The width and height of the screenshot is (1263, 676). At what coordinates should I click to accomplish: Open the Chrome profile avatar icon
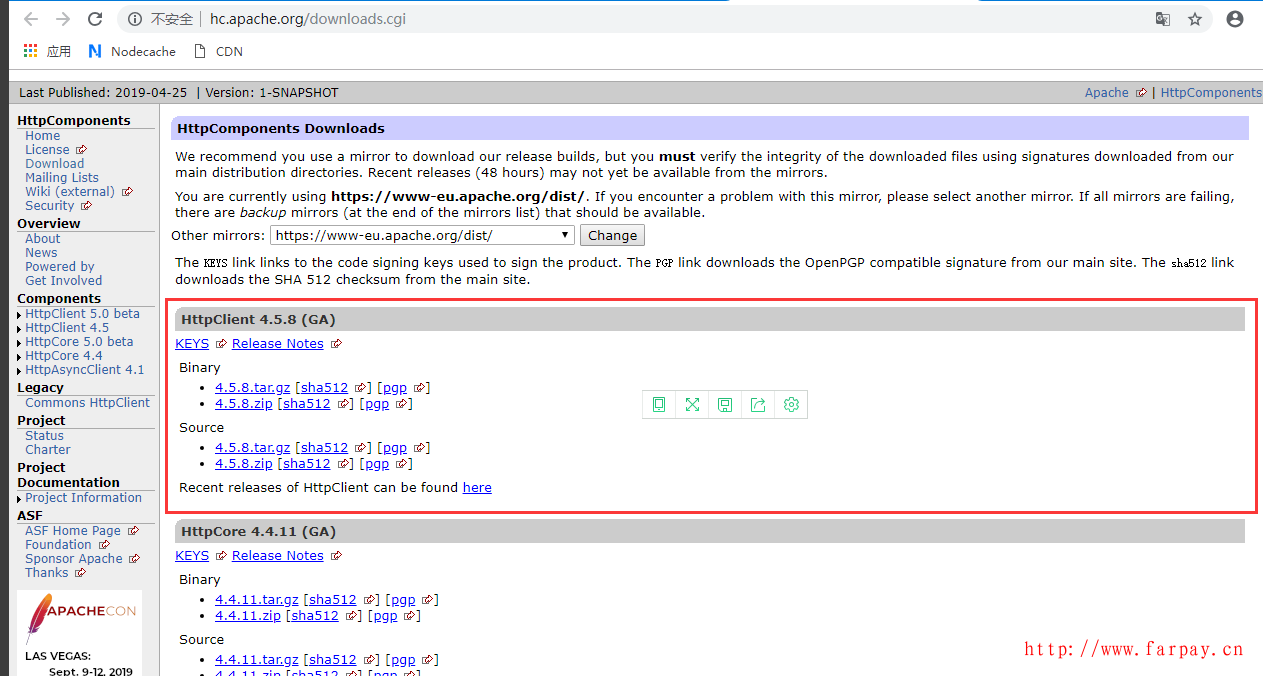(x=1235, y=19)
